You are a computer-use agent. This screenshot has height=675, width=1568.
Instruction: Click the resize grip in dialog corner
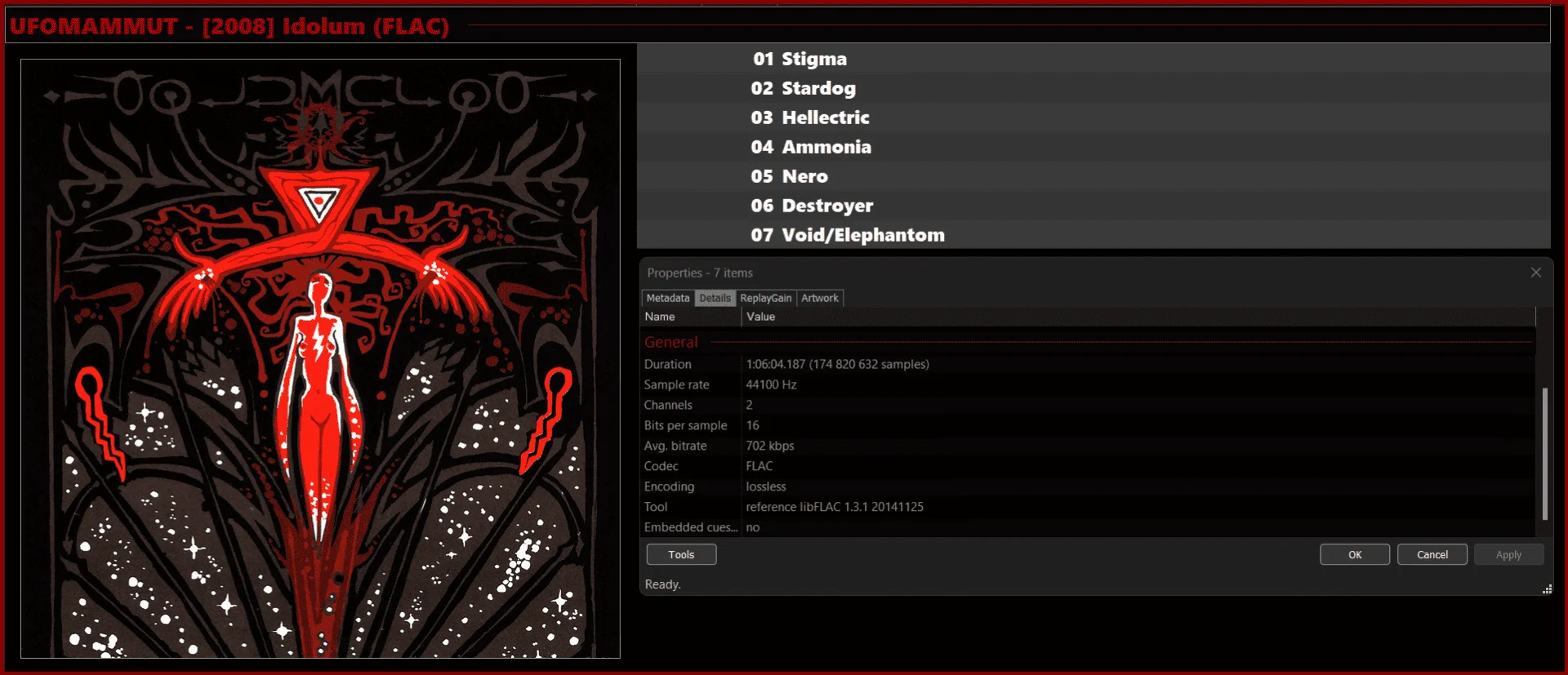[x=1547, y=589]
